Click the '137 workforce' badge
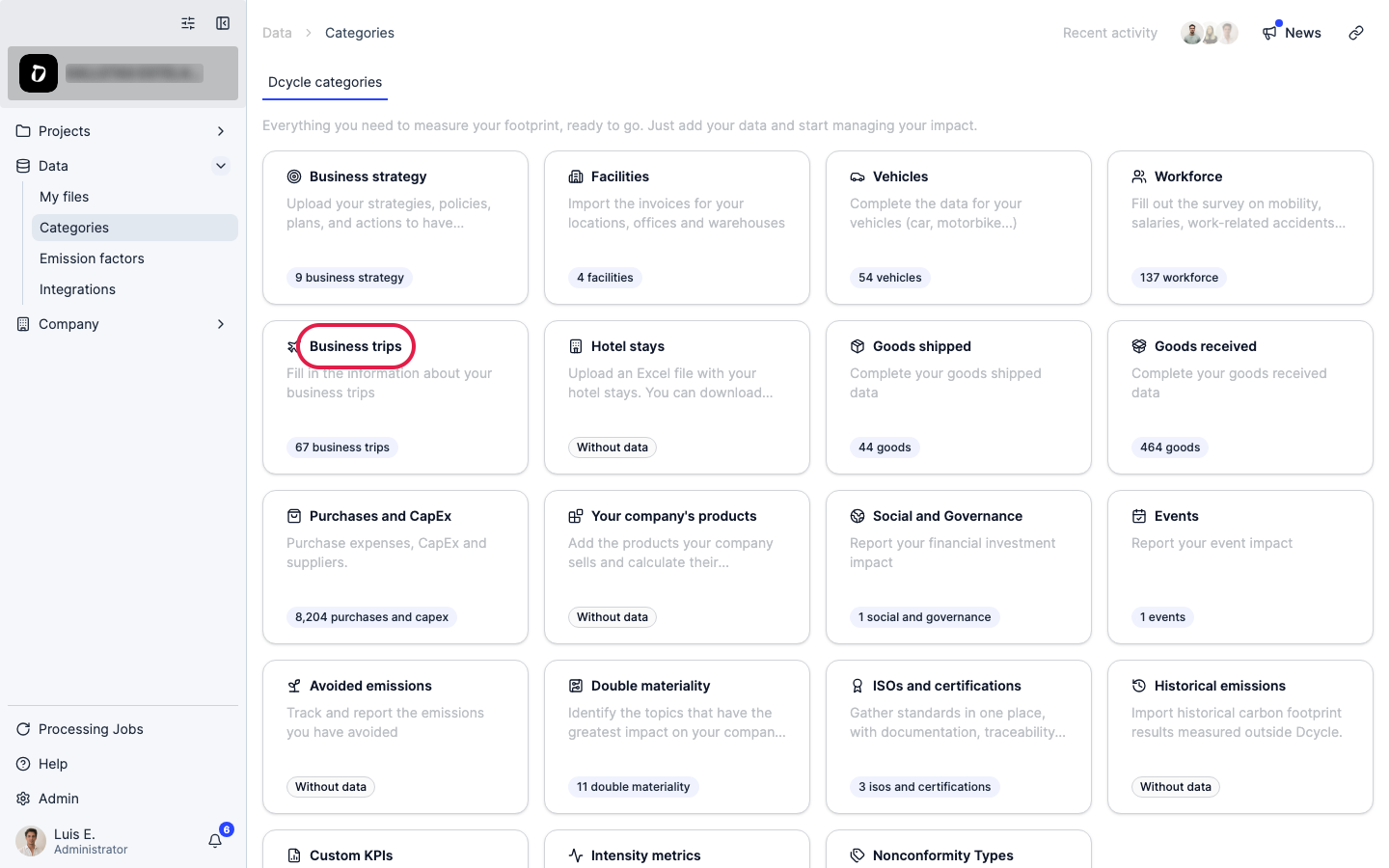The width and height of the screenshot is (1389, 868). click(1179, 278)
